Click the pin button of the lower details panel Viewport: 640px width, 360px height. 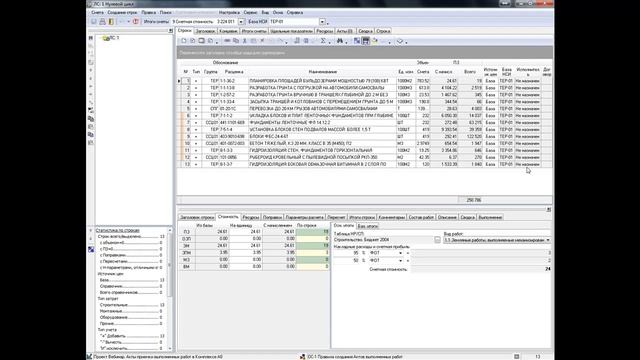pos(549,209)
